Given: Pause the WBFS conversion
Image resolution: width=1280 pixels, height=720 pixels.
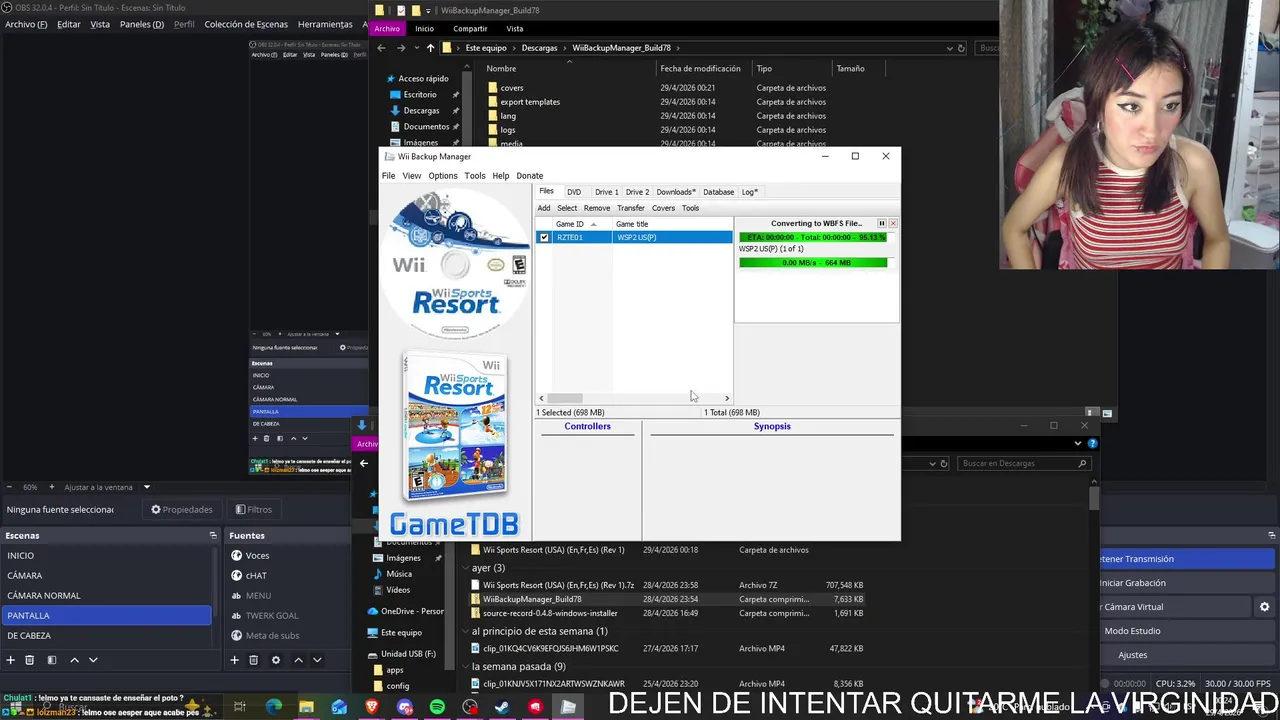Looking at the screenshot, I should click(x=881, y=223).
